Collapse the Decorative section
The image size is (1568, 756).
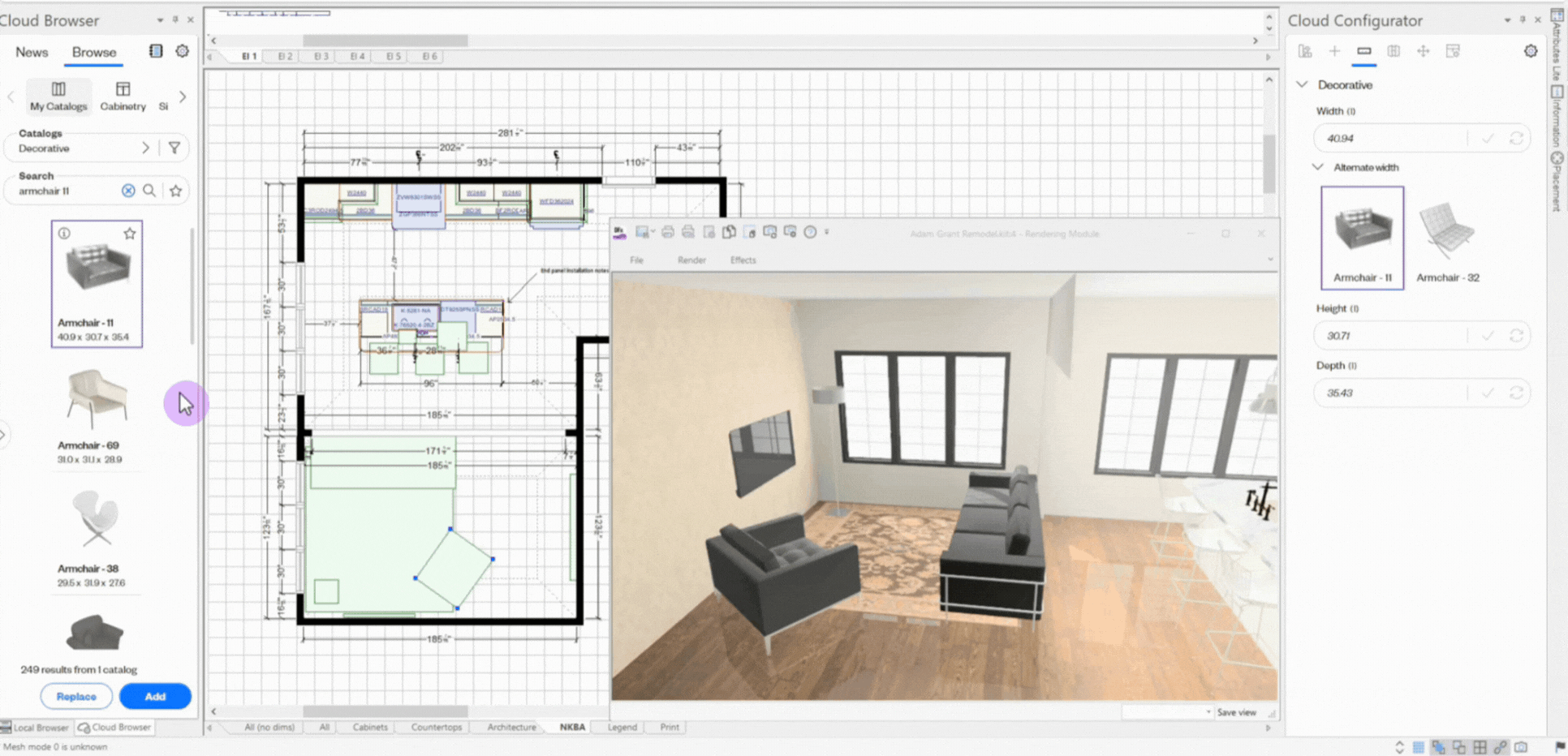pos(1302,84)
